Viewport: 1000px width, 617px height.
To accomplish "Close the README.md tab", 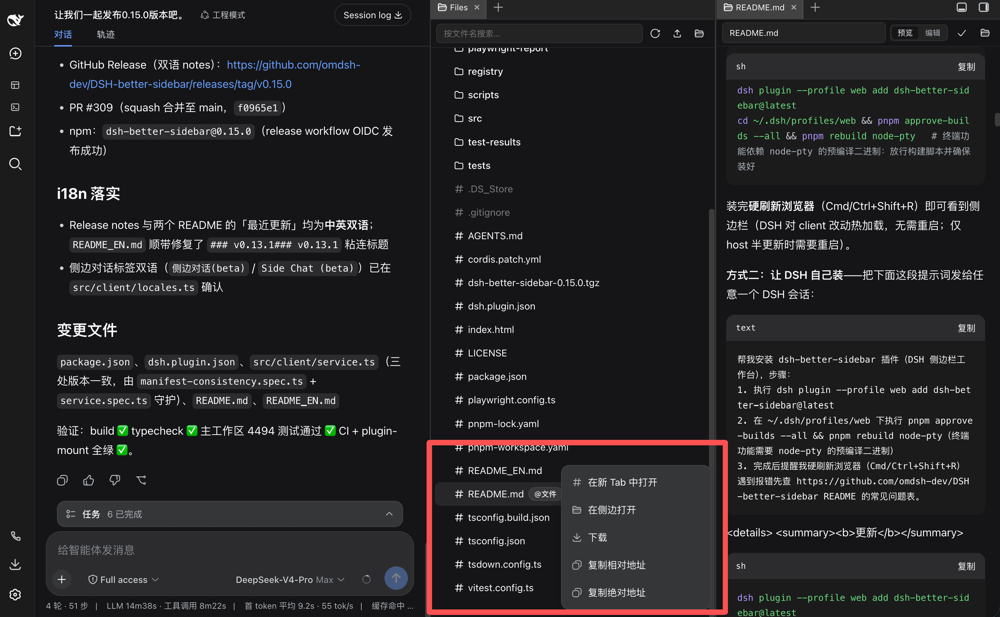I will coord(793,8).
